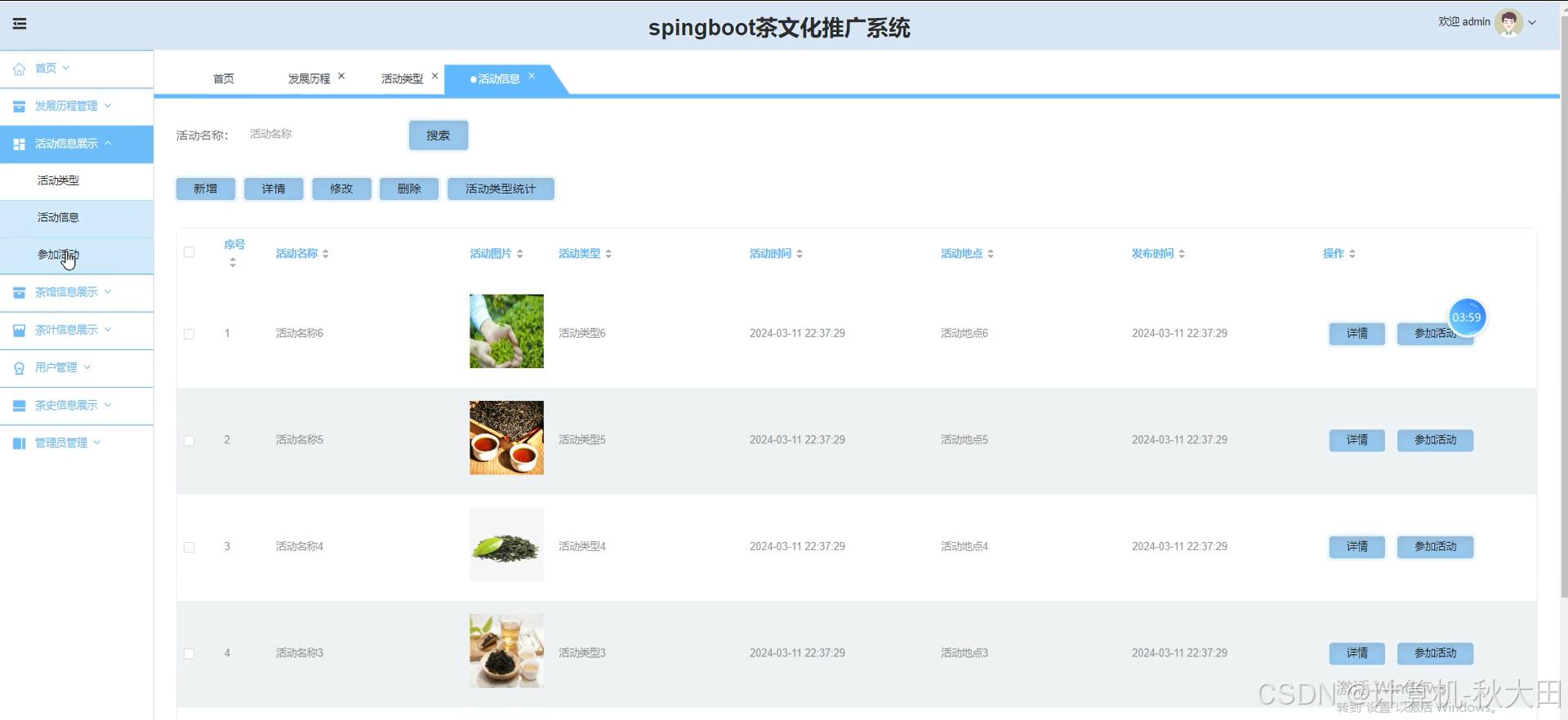Sort by 序号 column arrows
The width and height of the screenshot is (1568, 720).
click(233, 262)
